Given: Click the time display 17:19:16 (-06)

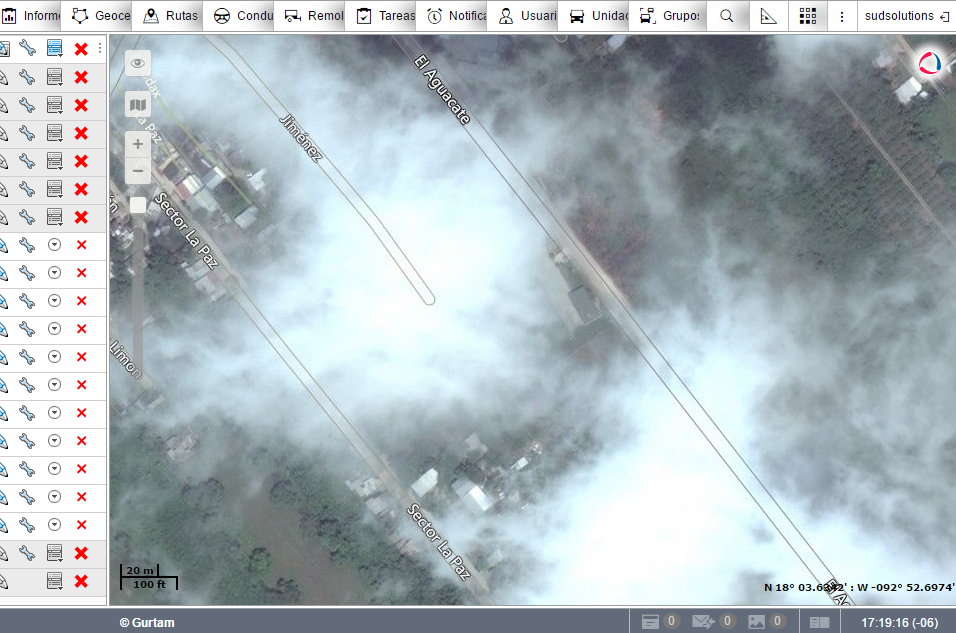Looking at the screenshot, I should point(899,622).
